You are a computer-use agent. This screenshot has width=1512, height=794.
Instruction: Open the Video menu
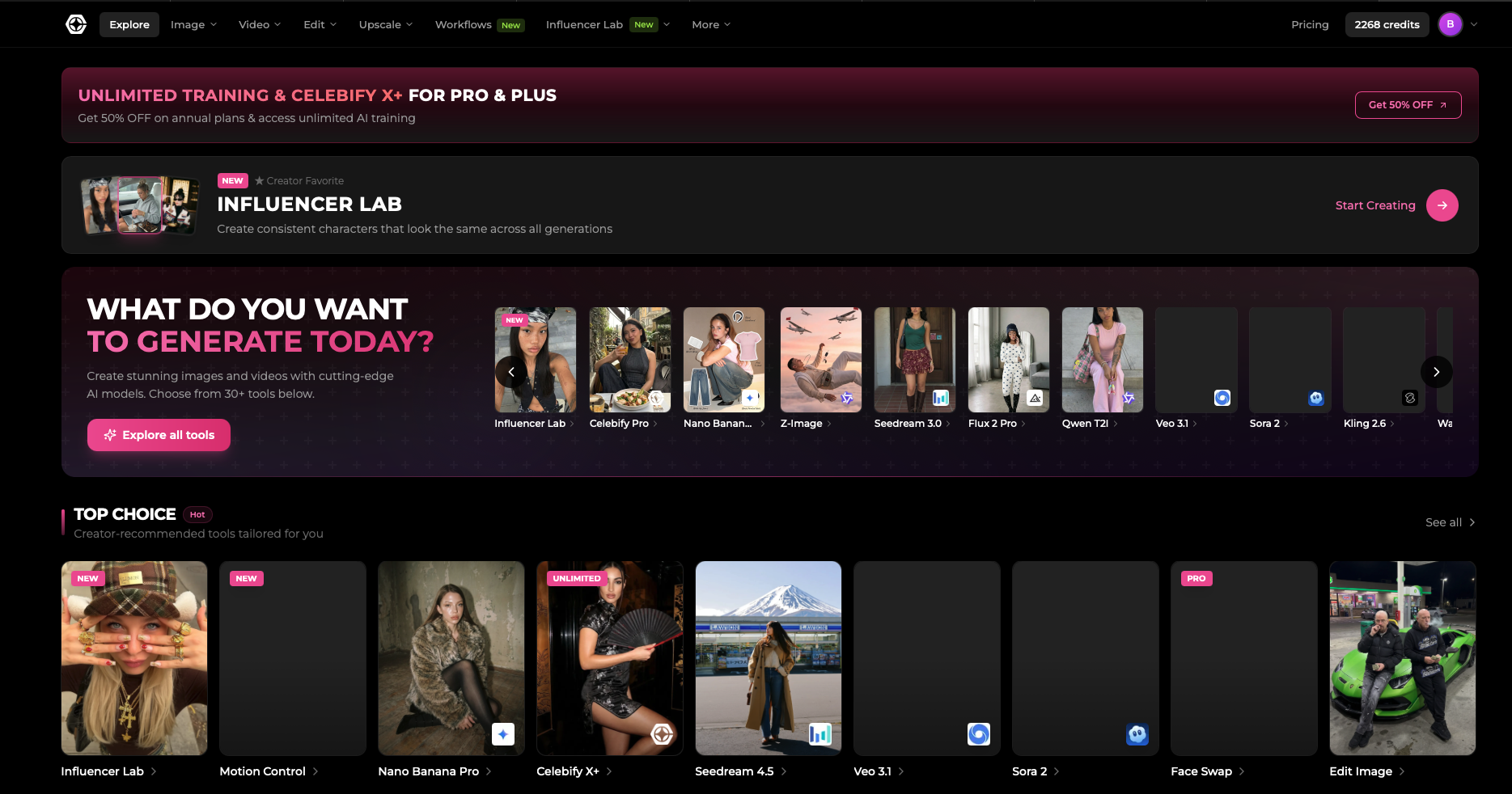tap(259, 24)
